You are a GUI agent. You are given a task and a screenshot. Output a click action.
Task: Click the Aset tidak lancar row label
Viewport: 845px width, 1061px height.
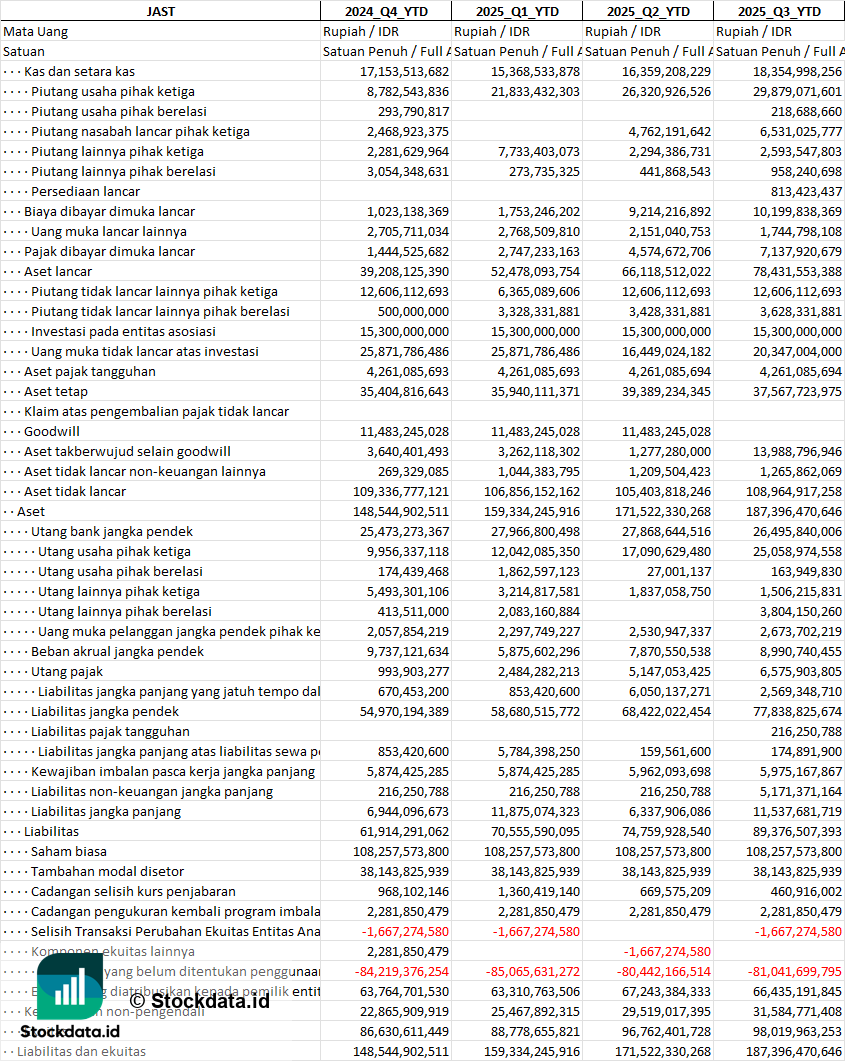click(75, 492)
